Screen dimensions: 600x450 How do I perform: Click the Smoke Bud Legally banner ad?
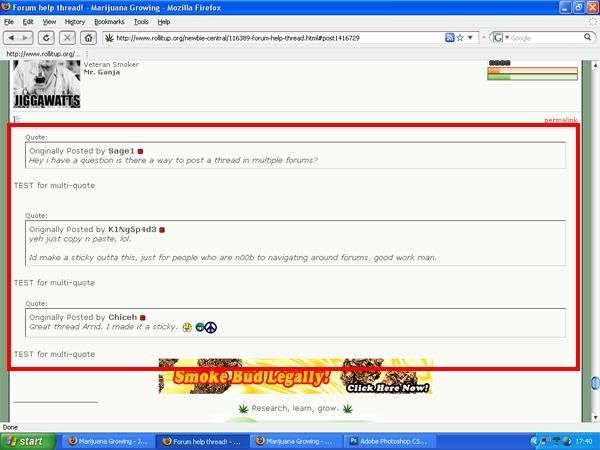pyautogui.click(x=295, y=376)
